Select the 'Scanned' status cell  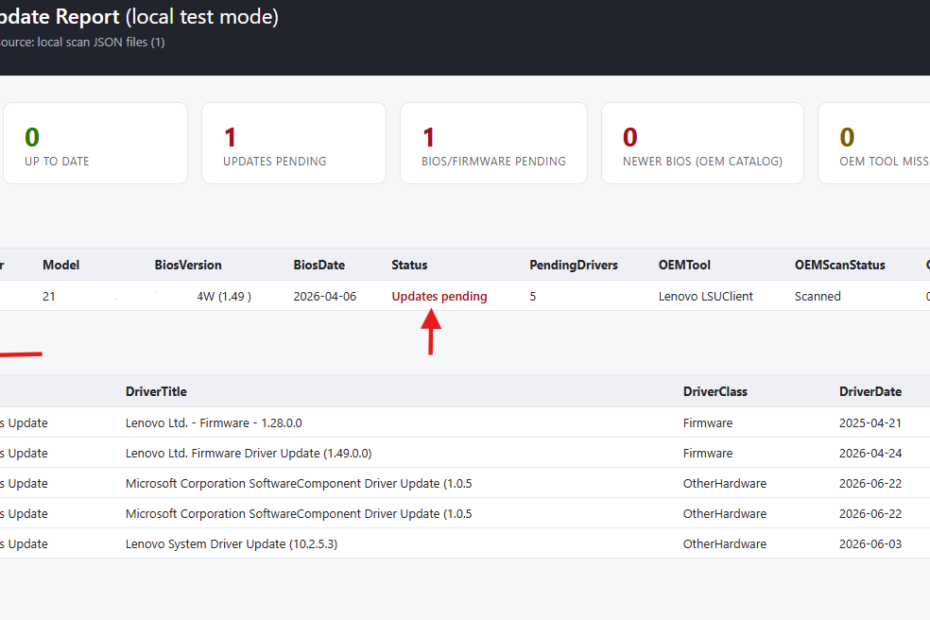tap(818, 296)
